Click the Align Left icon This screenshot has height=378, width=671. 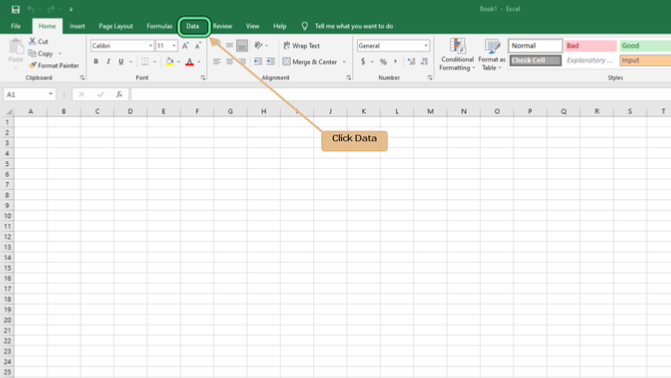(x=217, y=62)
